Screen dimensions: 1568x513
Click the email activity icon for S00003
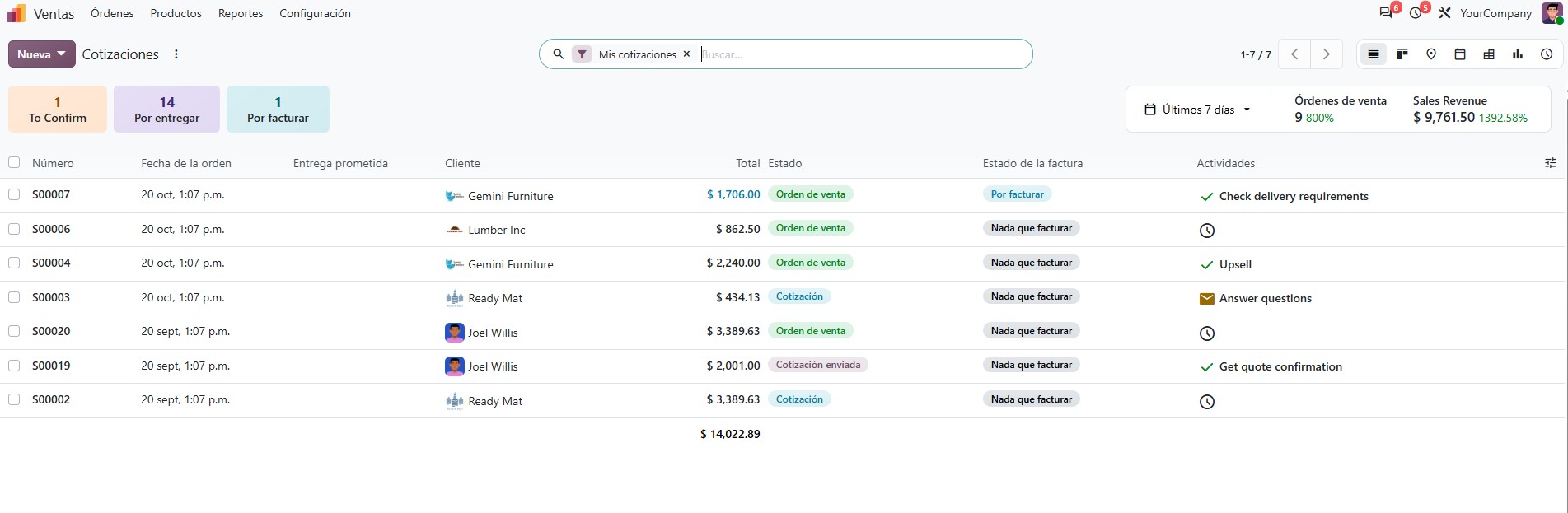pos(1207,299)
